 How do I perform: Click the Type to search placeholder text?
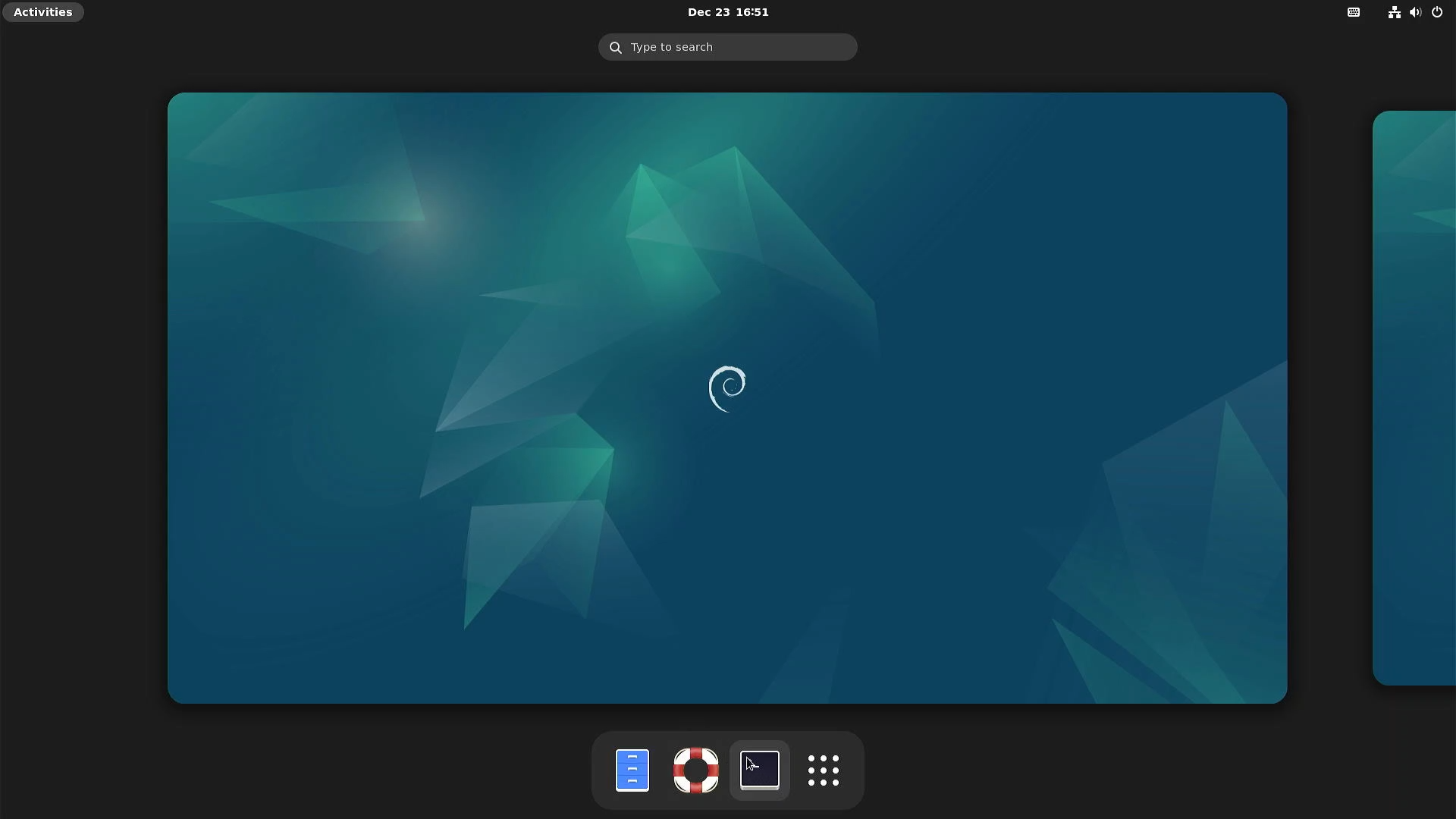tap(671, 47)
